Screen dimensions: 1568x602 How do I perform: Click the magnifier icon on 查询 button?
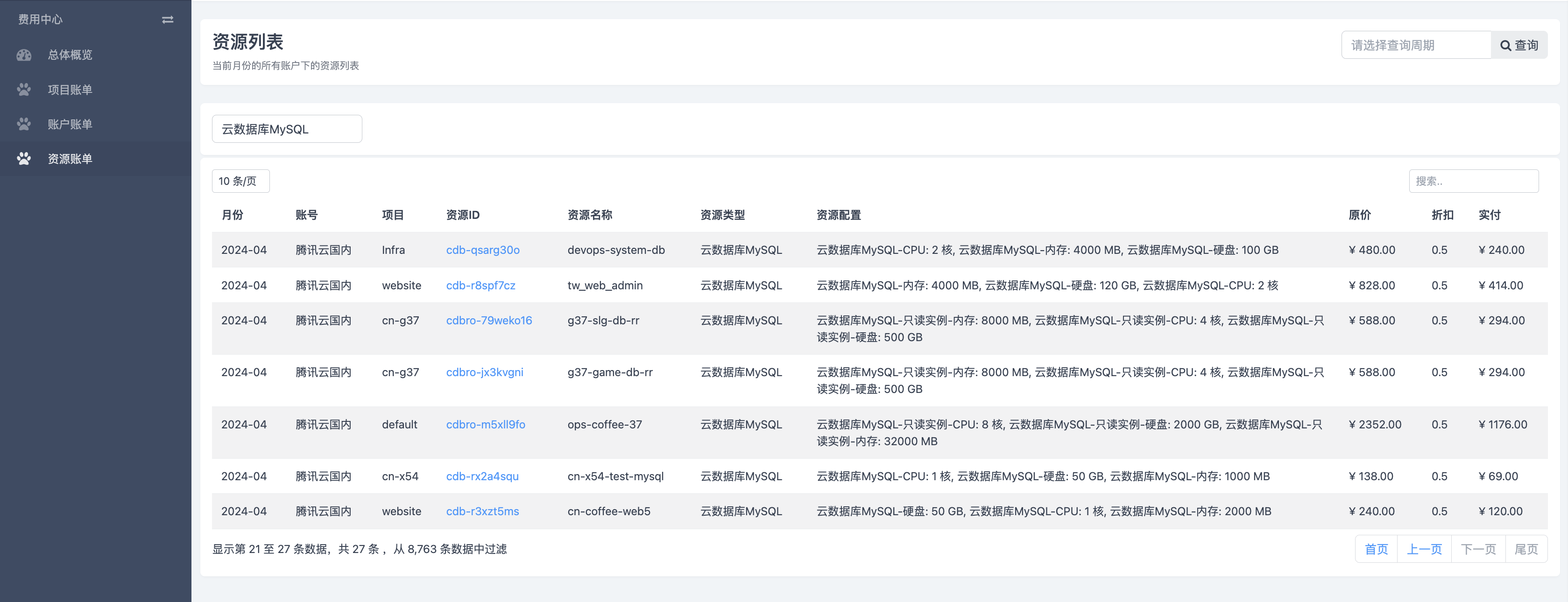click(1505, 46)
